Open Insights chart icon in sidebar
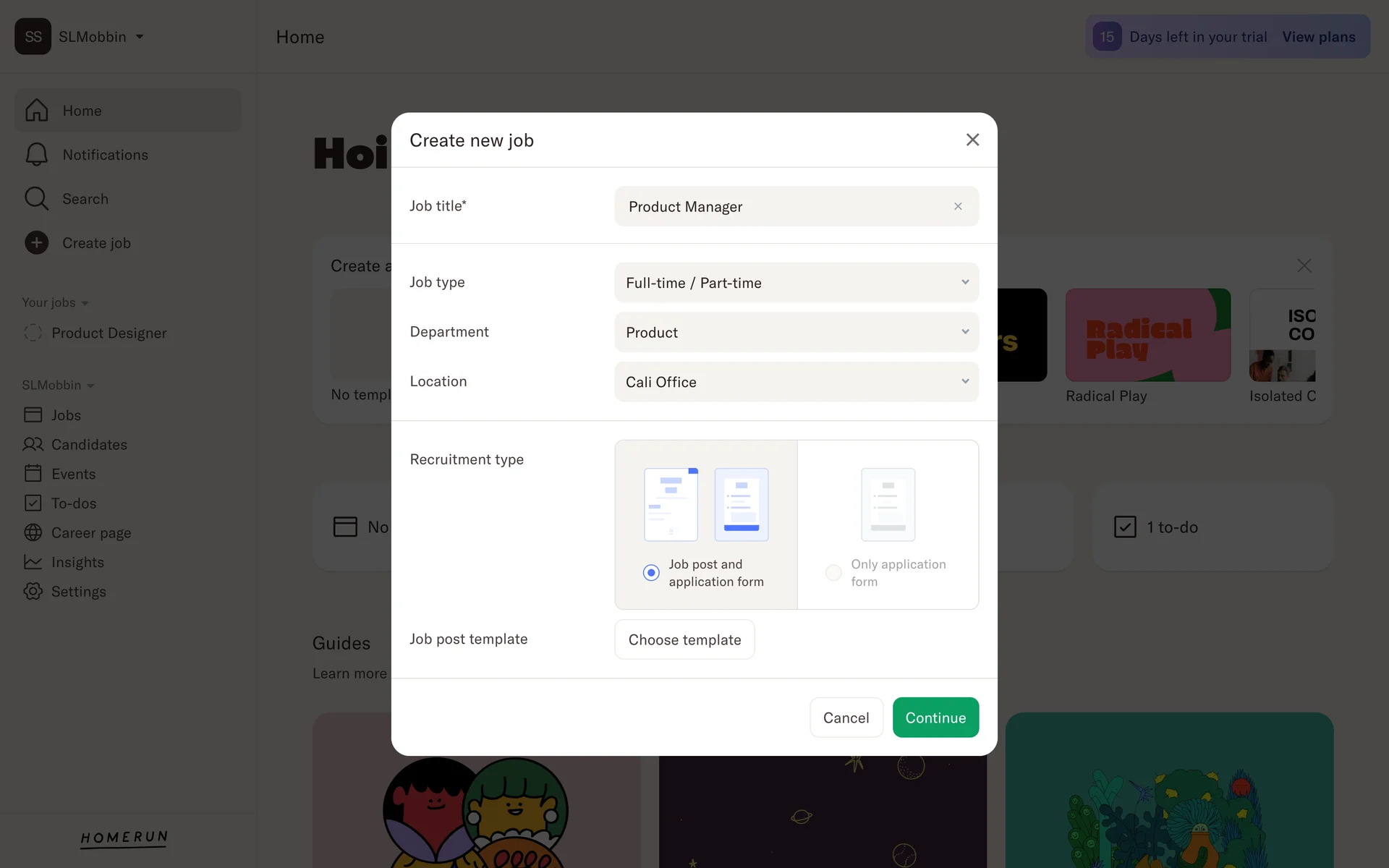Viewport: 1389px width, 868px height. pyautogui.click(x=33, y=562)
